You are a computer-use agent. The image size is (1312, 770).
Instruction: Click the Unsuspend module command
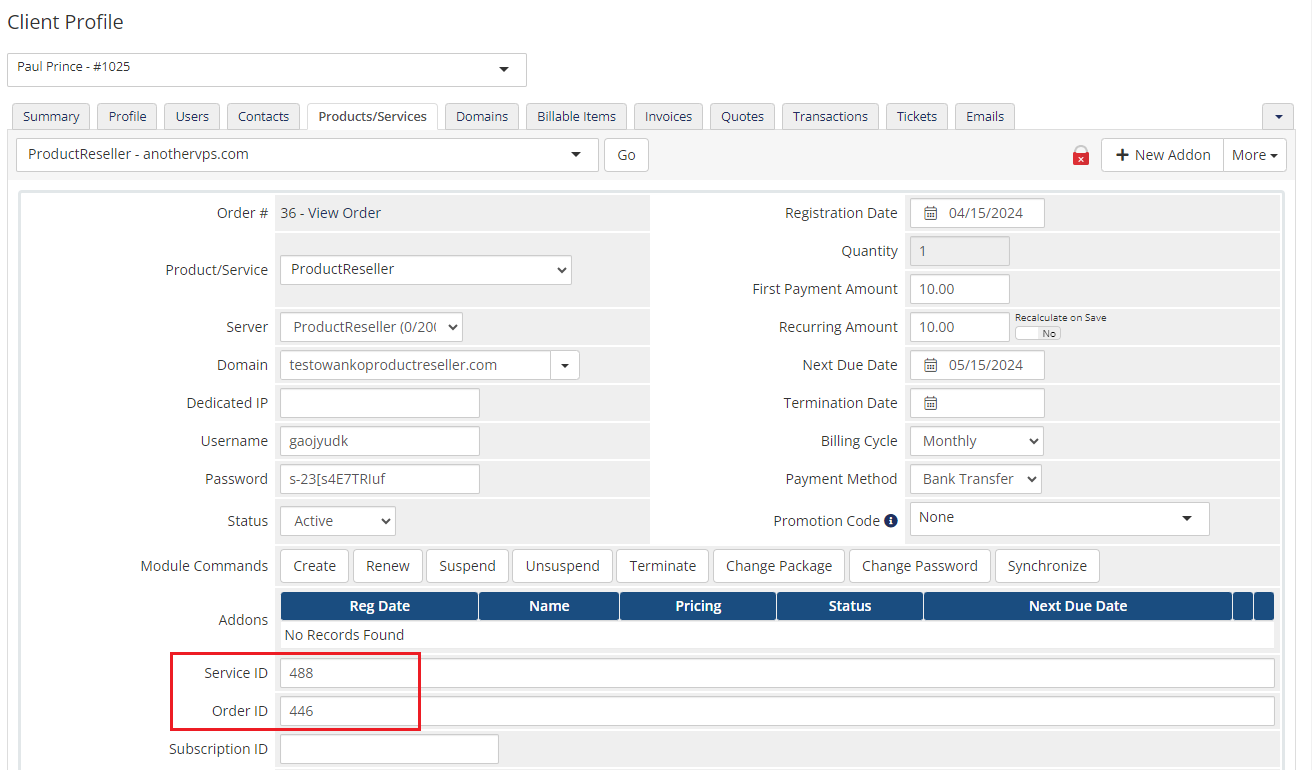pos(563,566)
